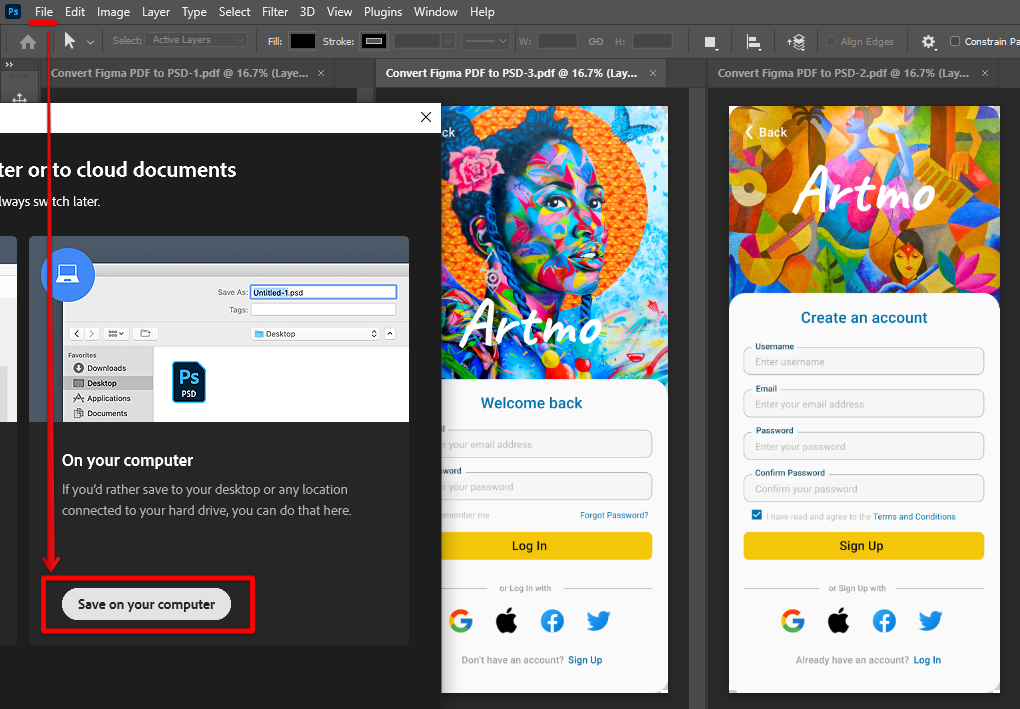This screenshot has width=1020, height=709.
Task: Open the Plugins menu
Action: pyautogui.click(x=382, y=12)
